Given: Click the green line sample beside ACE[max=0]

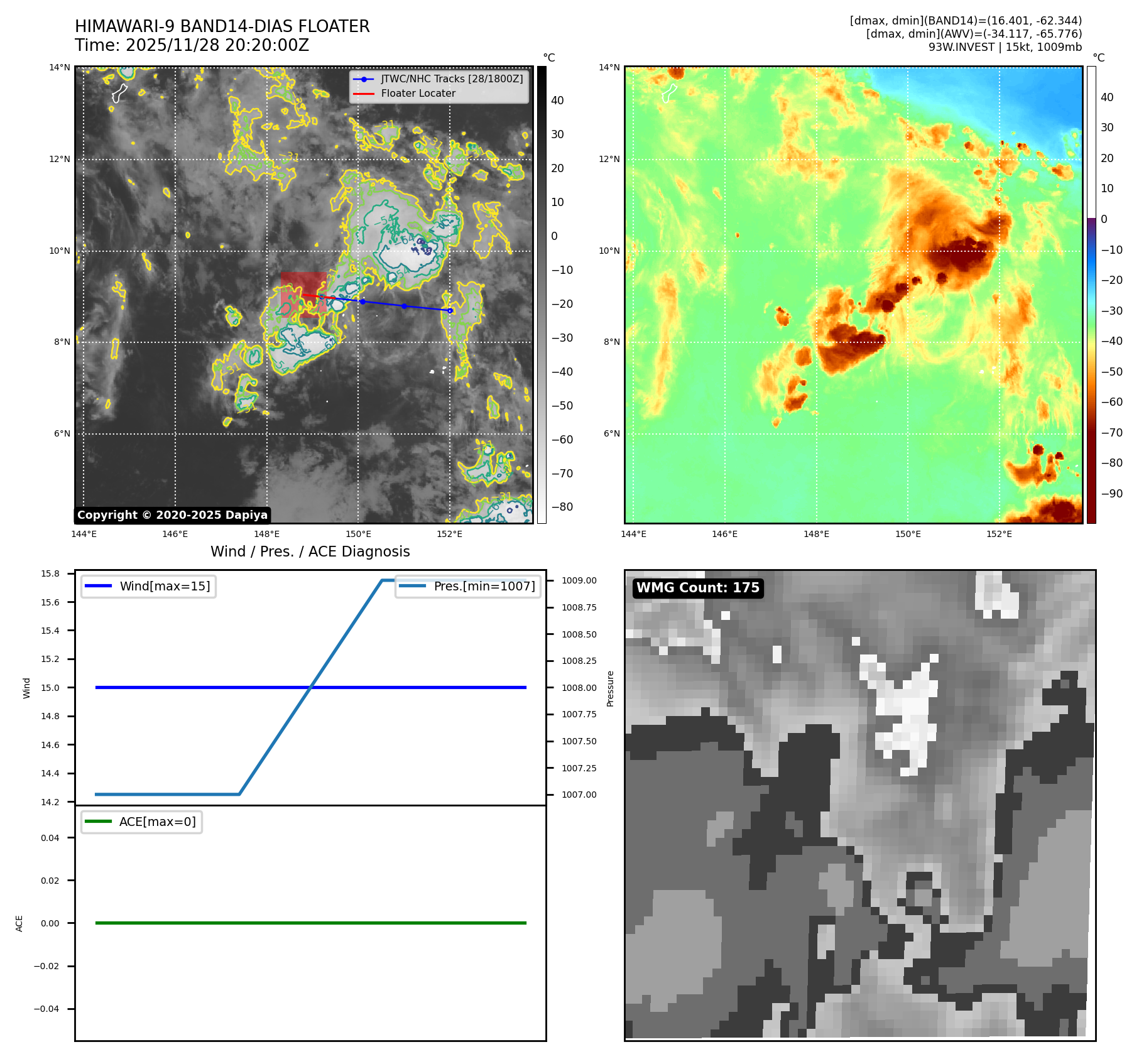Looking at the screenshot, I should 98,822.
